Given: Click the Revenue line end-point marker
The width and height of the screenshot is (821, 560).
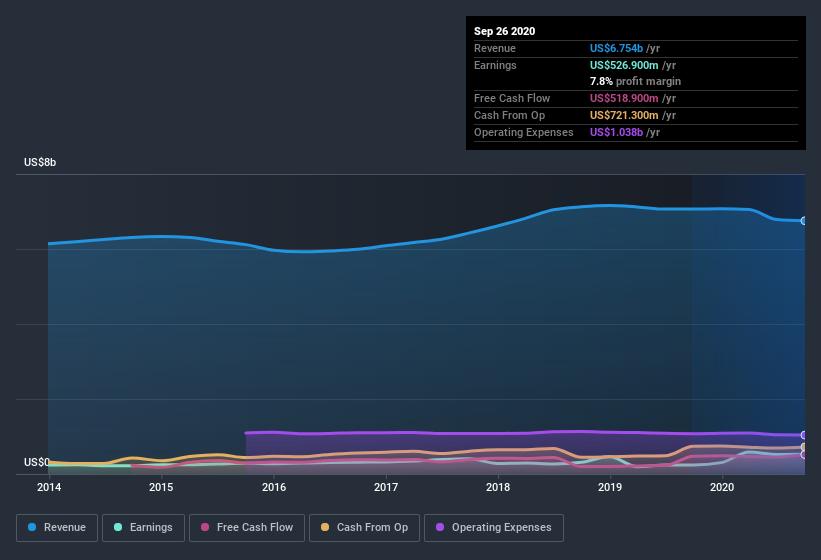Looking at the screenshot, I should click(x=804, y=221).
